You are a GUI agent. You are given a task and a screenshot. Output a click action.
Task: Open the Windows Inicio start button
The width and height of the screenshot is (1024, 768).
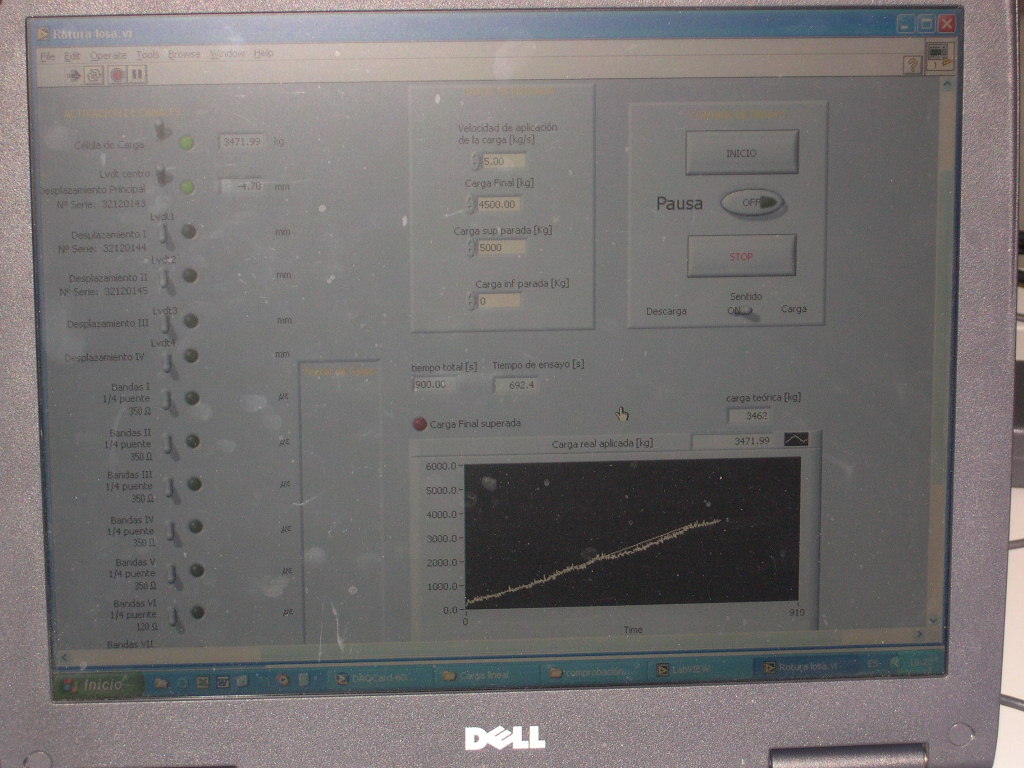tap(98, 685)
